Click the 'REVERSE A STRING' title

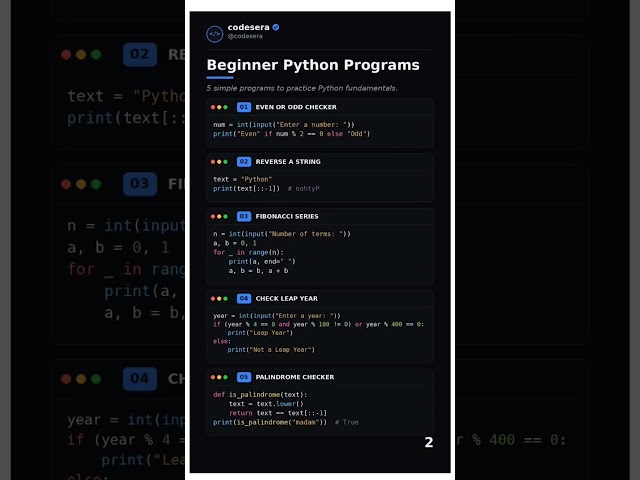288,162
